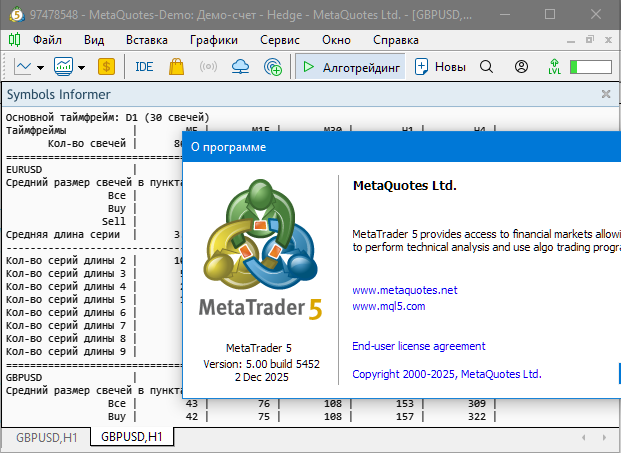This screenshot has width=621, height=453.
Task: Open the IDE MetaEditor button
Action: tap(144, 67)
